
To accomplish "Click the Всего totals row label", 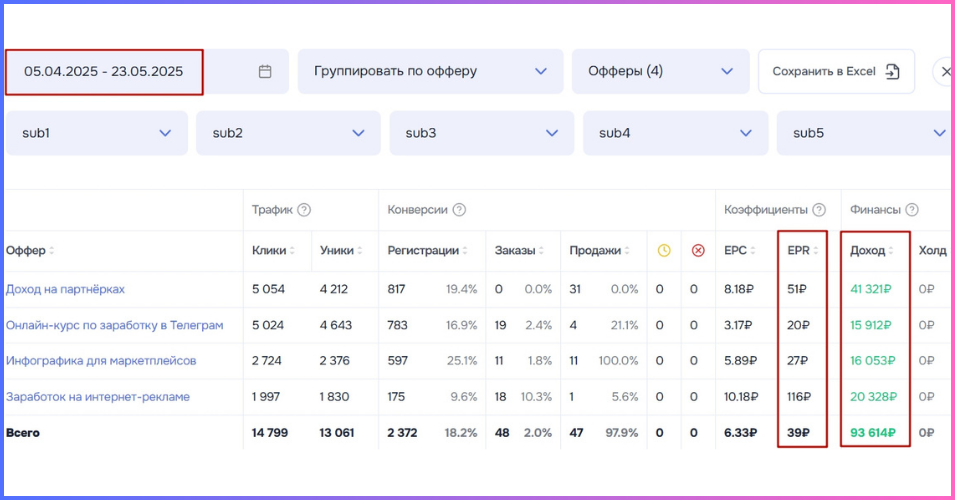I will (23, 433).
